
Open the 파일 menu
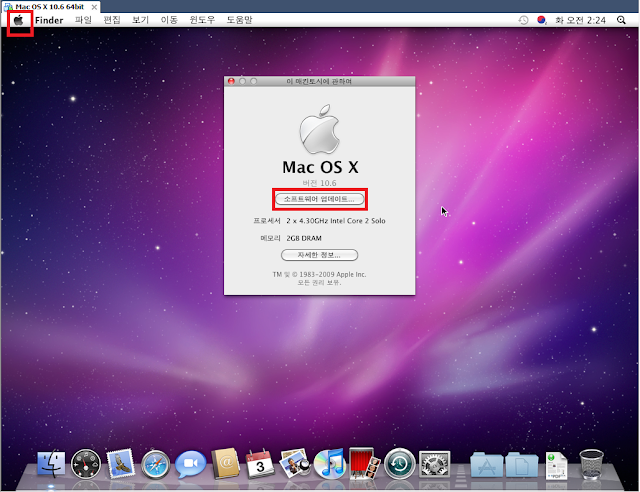pyautogui.click(x=83, y=20)
